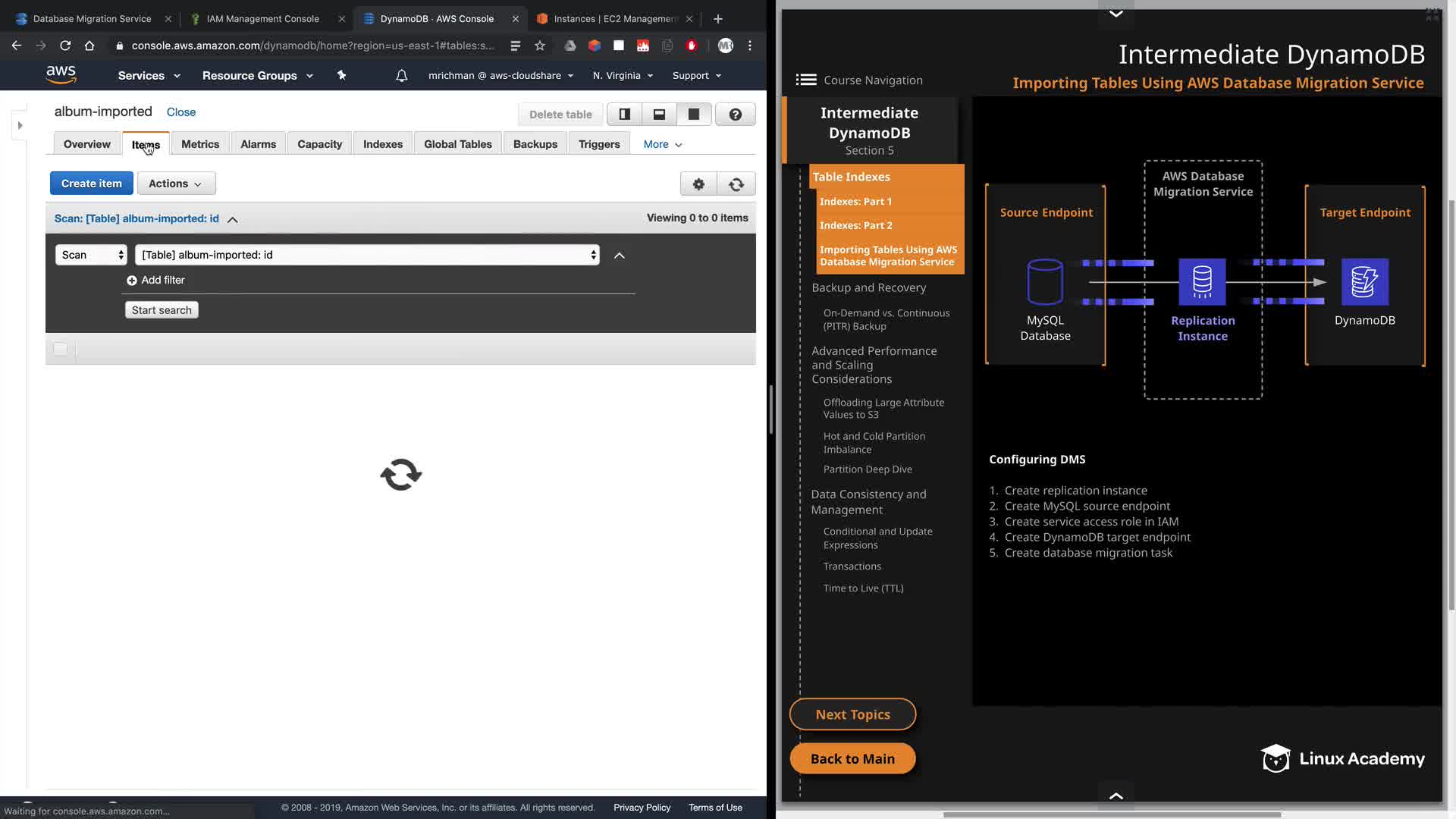The image size is (1456, 819).
Task: Open the Scan/Query dropdown
Action: [x=91, y=255]
